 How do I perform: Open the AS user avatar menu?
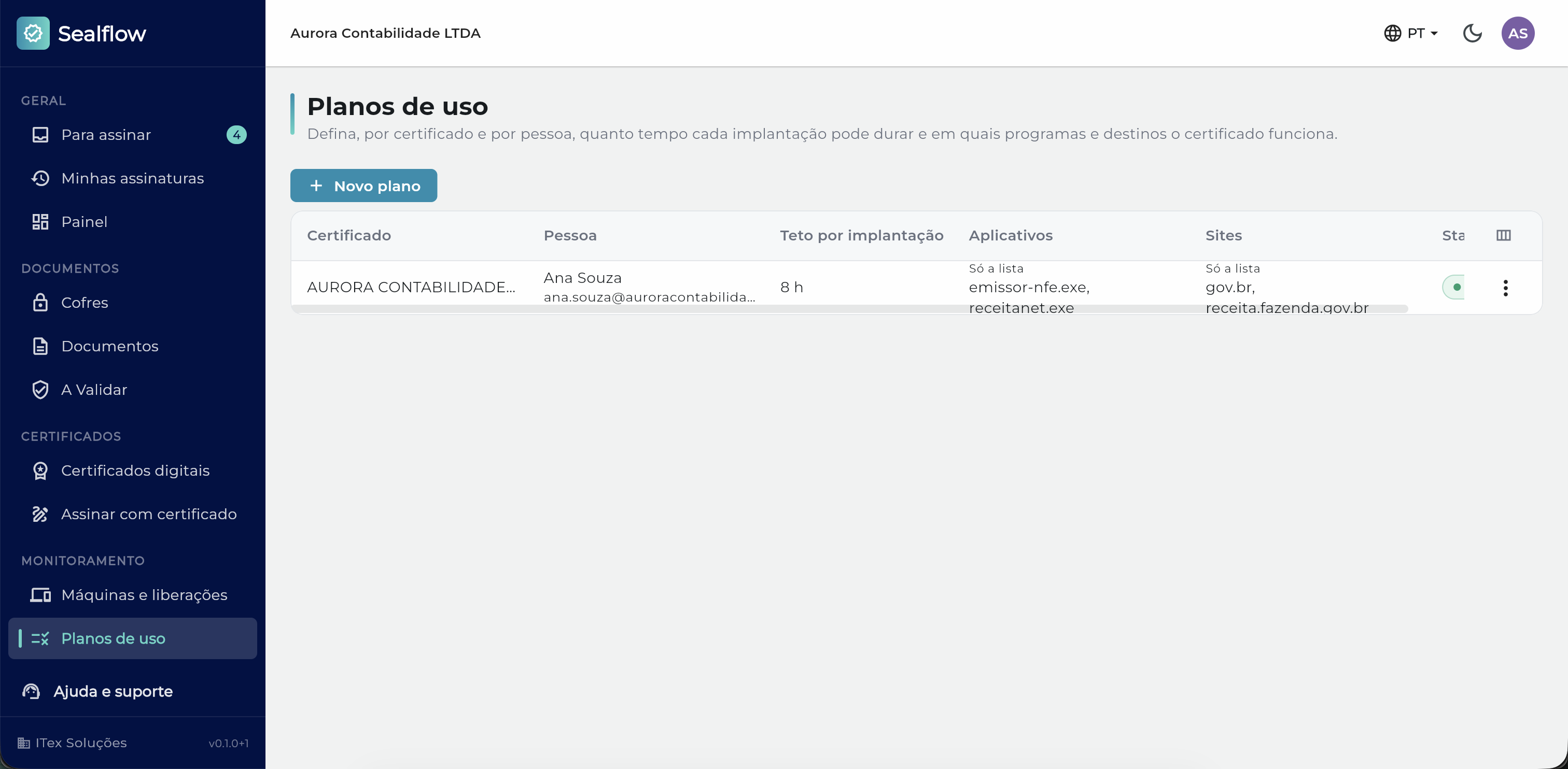point(1518,33)
